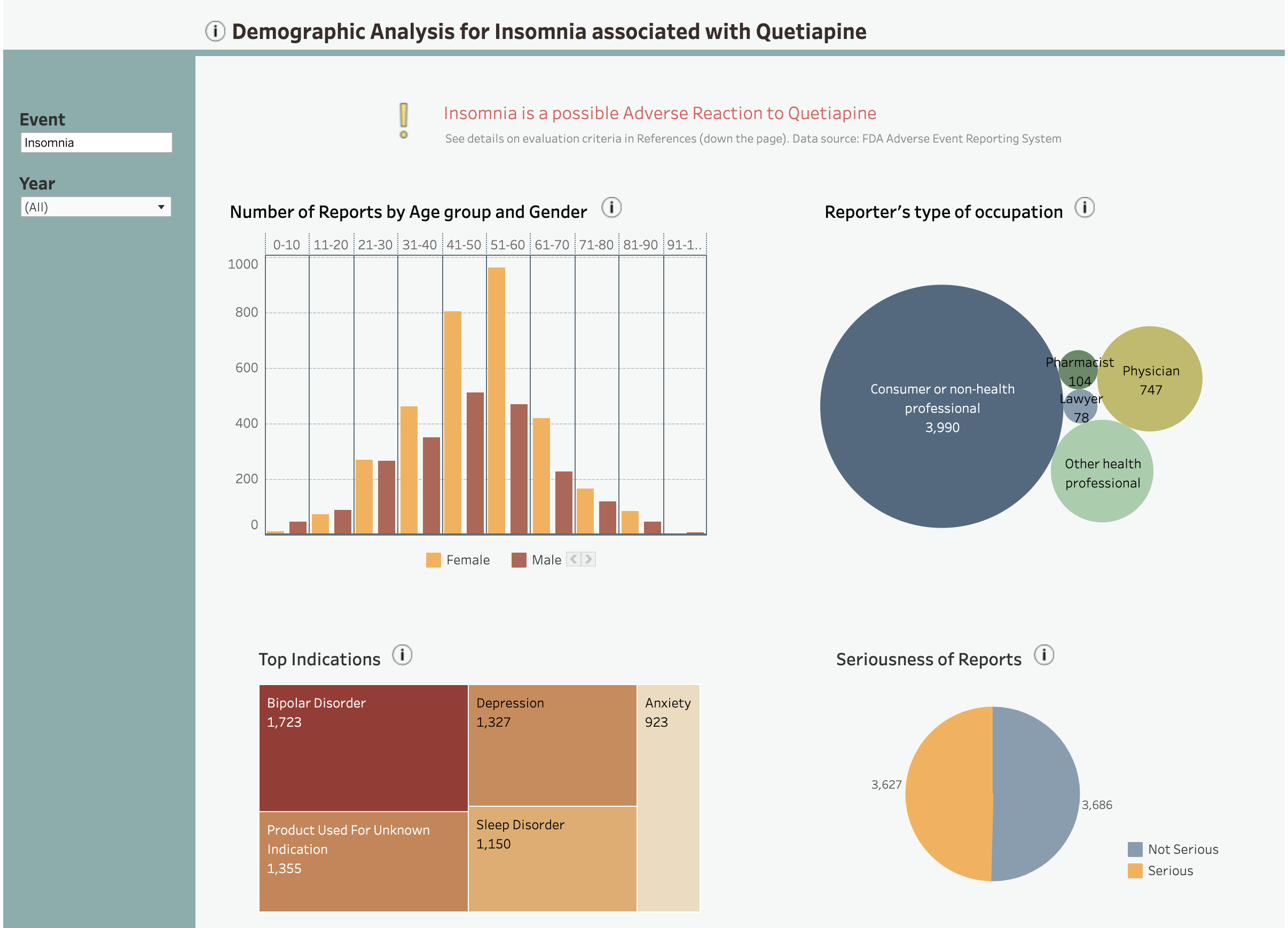Click info icon beside Reporter's type of occupation
The image size is (1288, 928).
point(1083,207)
